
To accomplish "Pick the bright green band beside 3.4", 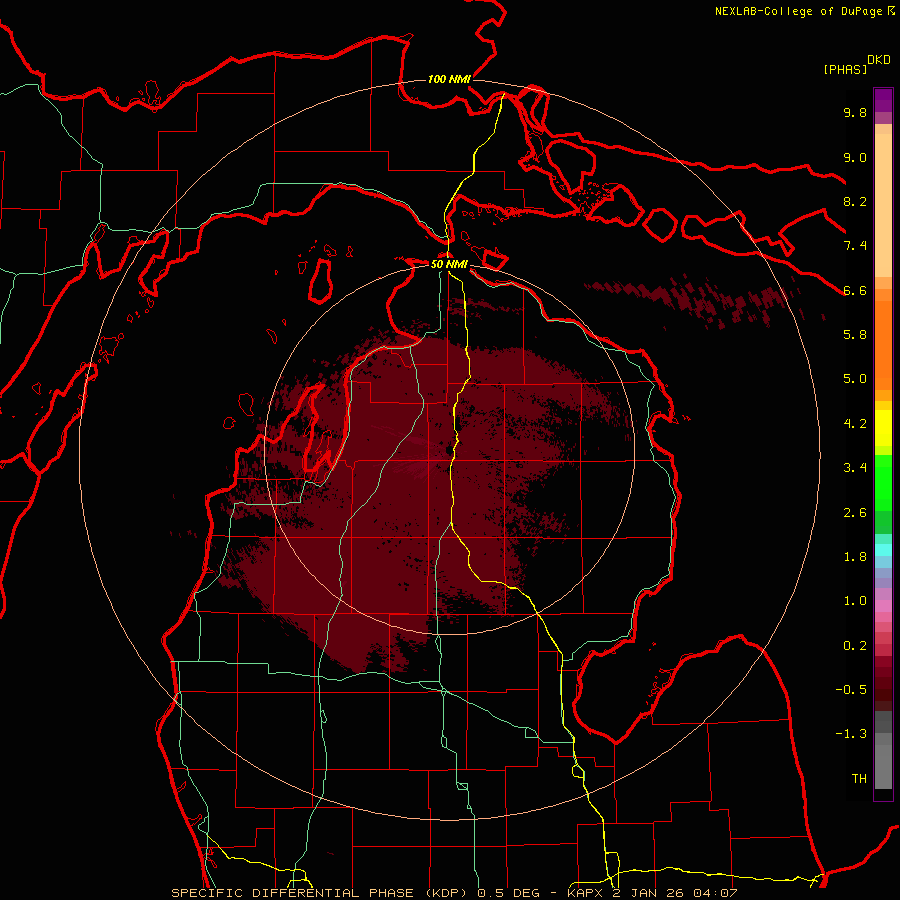I will pos(883,482).
